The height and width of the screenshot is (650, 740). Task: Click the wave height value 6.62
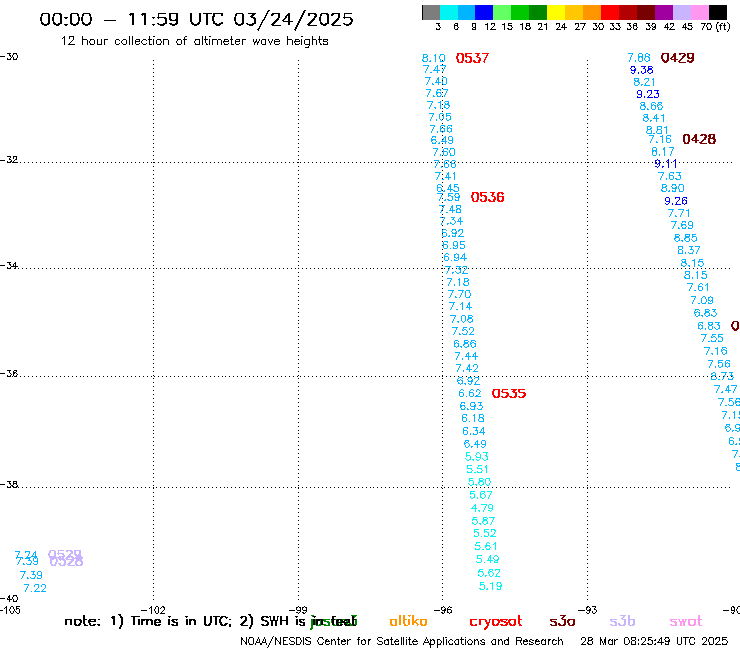pyautogui.click(x=470, y=393)
